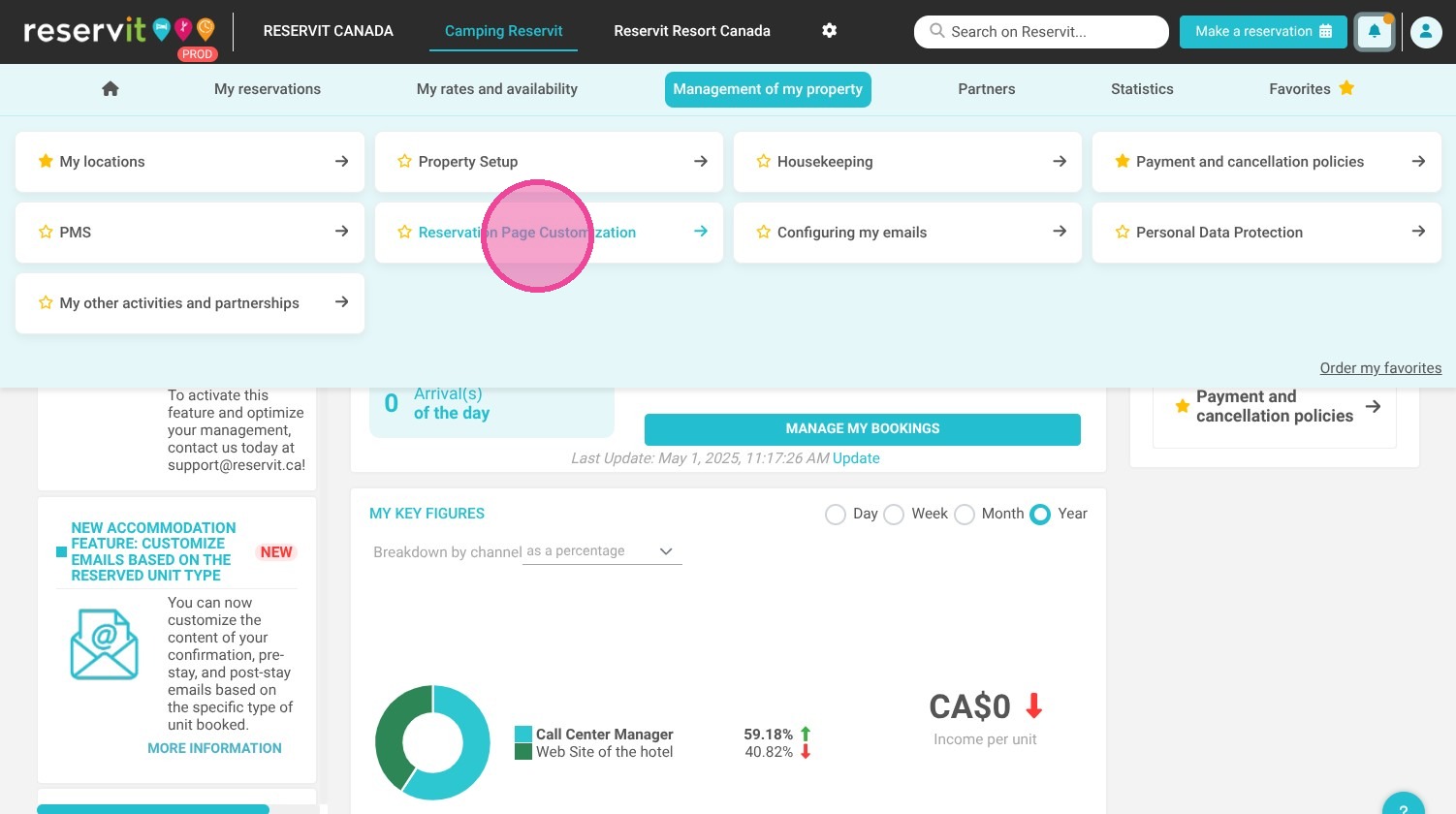The image size is (1456, 814).
Task: Toggle favorite star for Property Setup
Action: (x=404, y=161)
